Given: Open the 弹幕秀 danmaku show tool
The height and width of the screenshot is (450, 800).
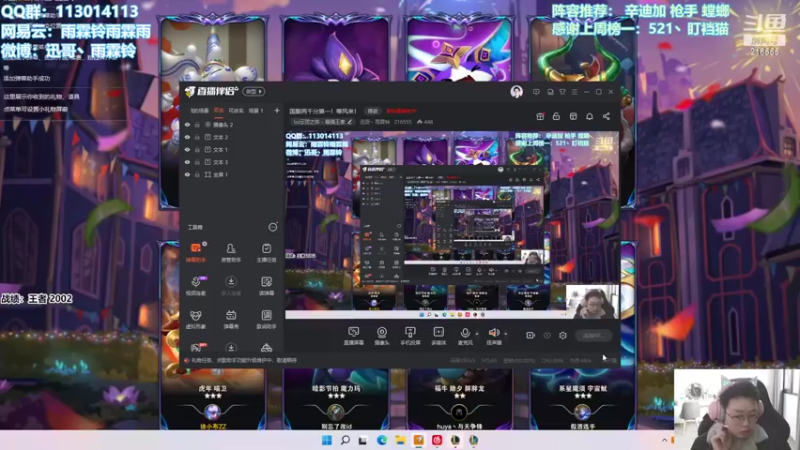Looking at the screenshot, I should pos(231,319).
